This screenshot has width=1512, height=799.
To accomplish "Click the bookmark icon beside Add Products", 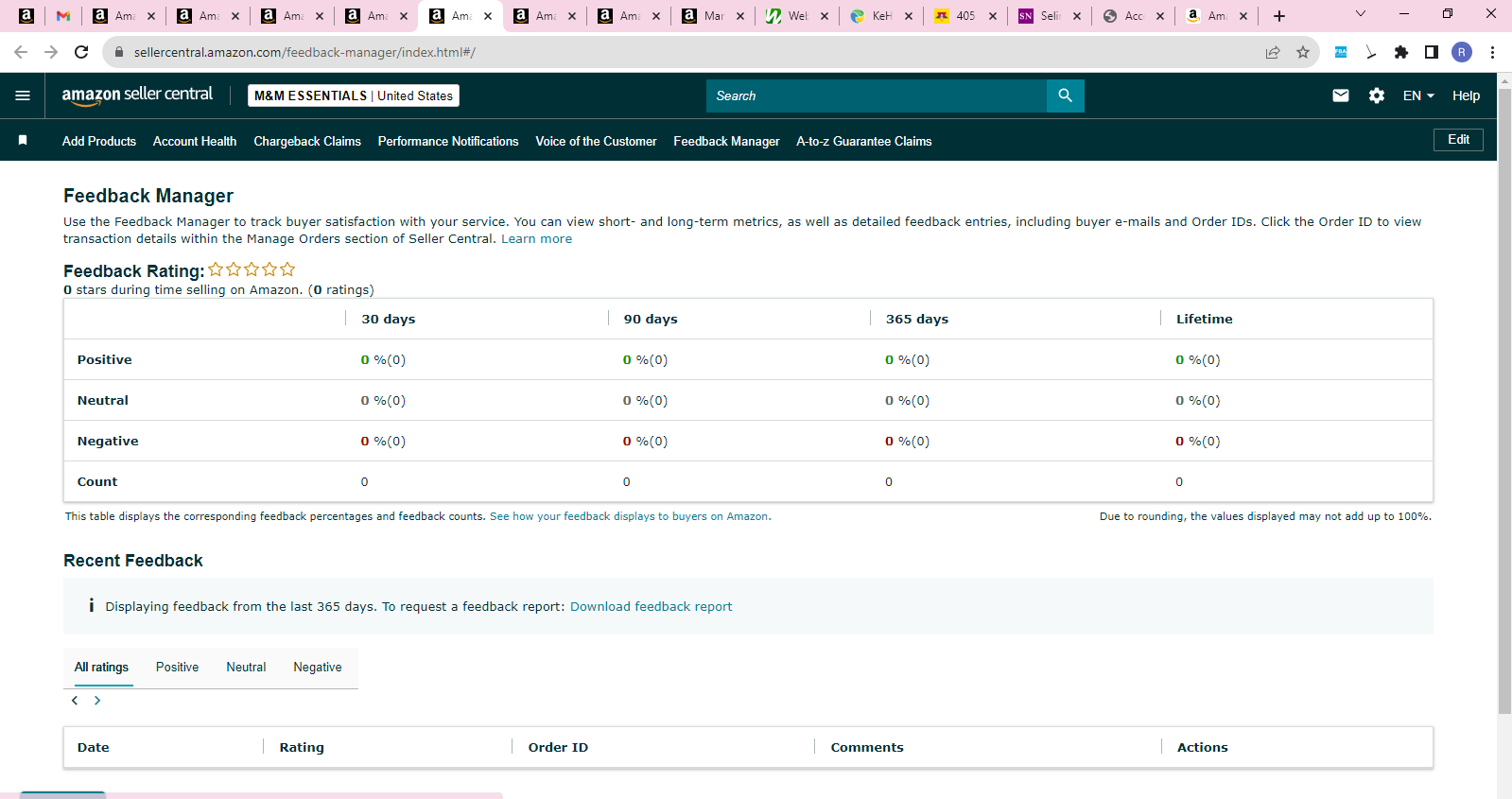I will click(x=23, y=140).
